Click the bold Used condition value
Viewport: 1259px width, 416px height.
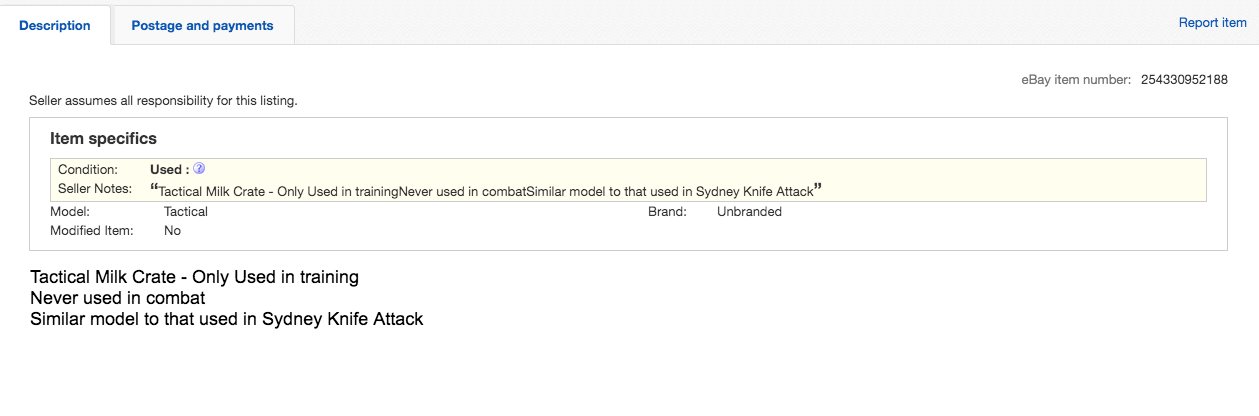169,170
